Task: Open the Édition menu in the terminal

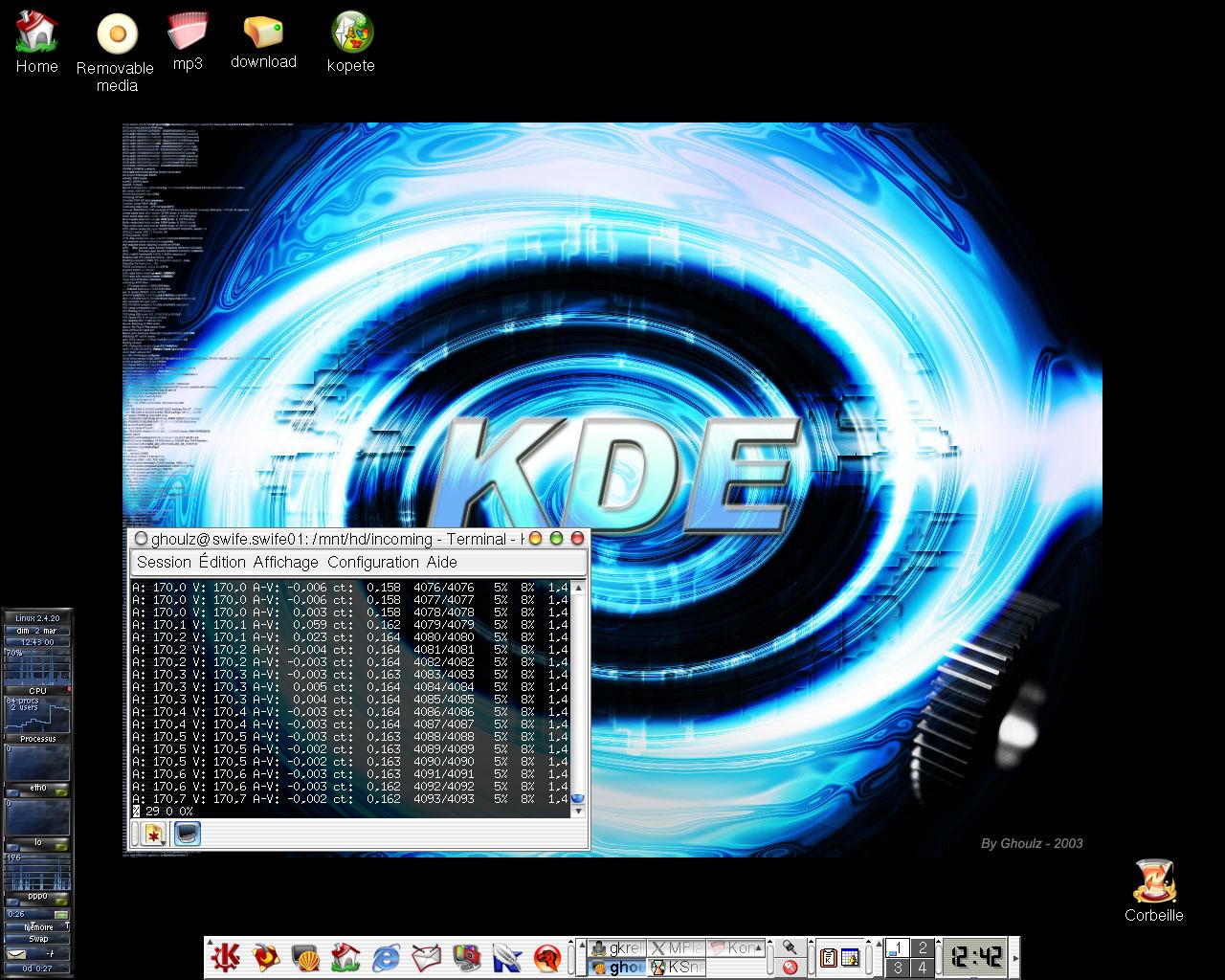Action: click(x=222, y=562)
